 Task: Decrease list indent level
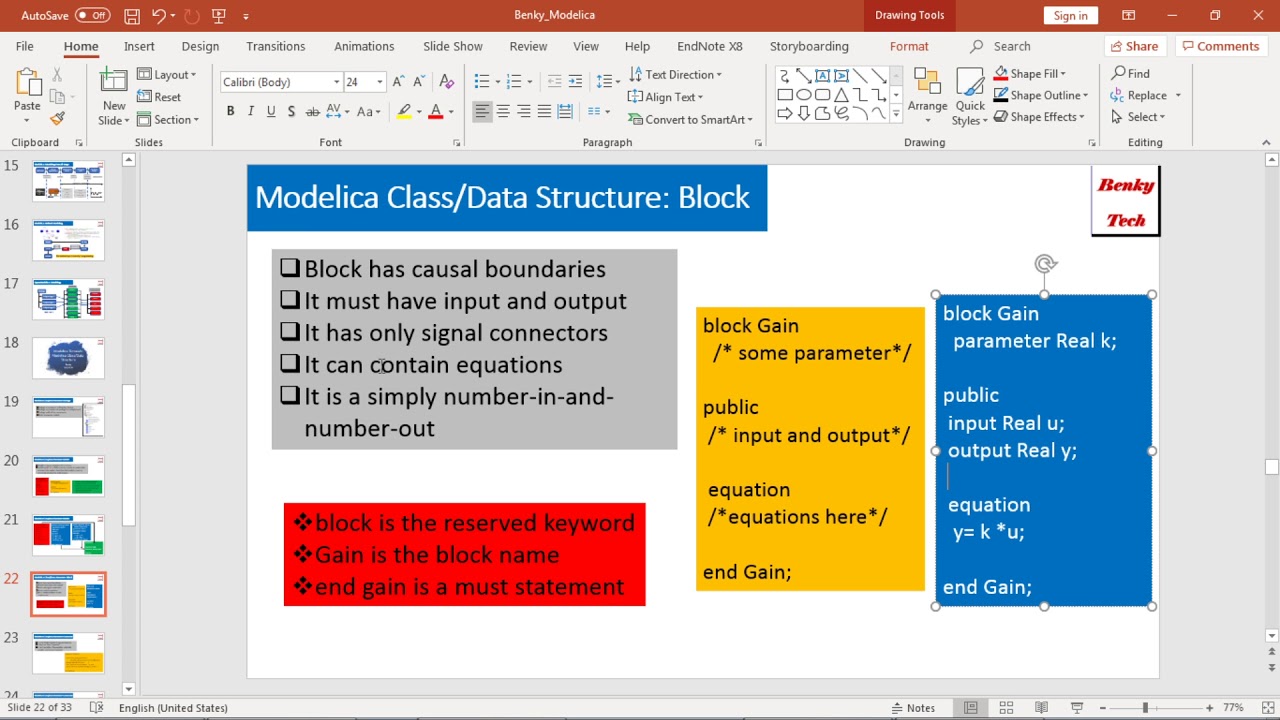point(554,82)
